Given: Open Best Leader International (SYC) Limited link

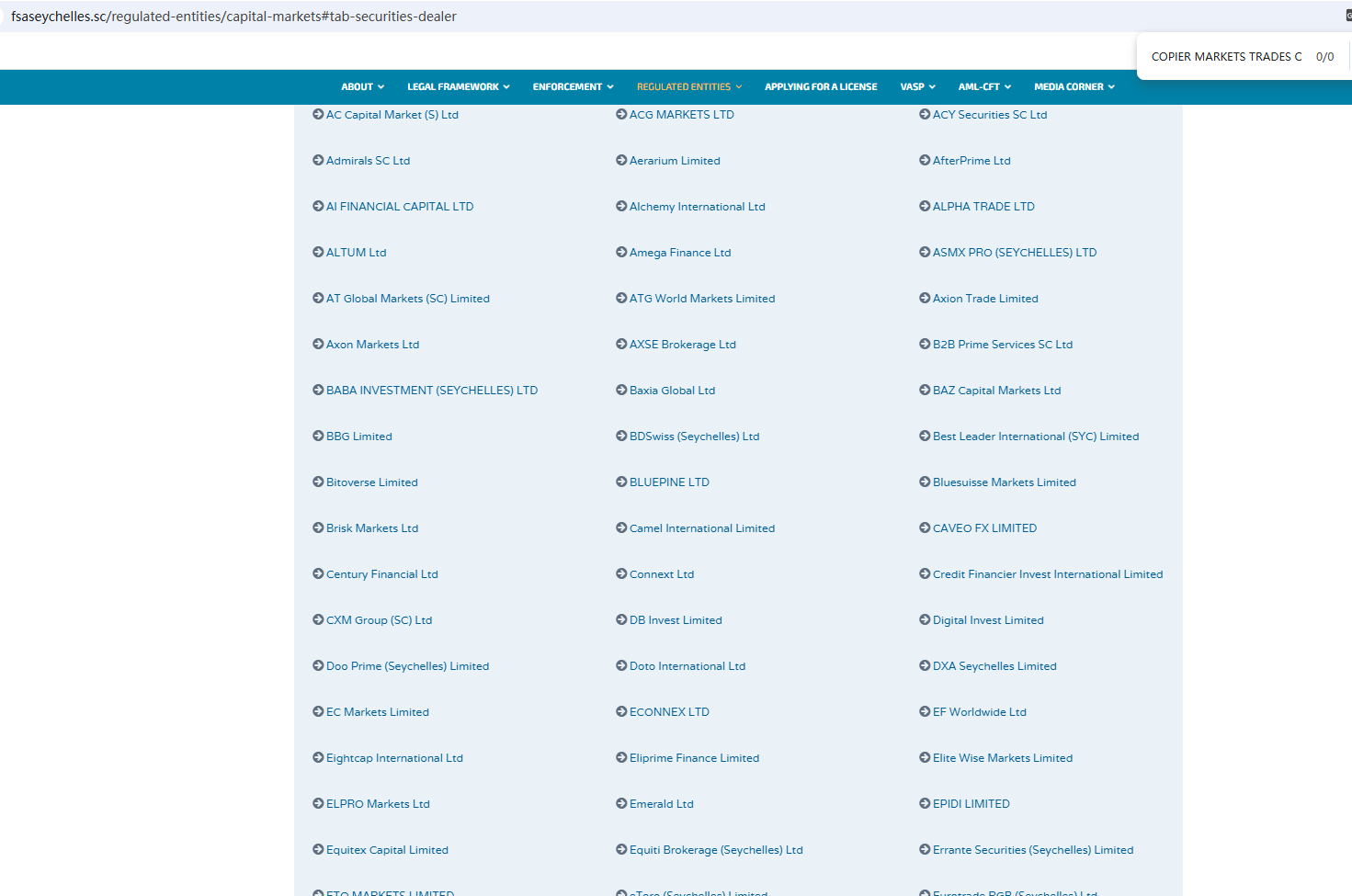Looking at the screenshot, I should tap(1036, 437).
